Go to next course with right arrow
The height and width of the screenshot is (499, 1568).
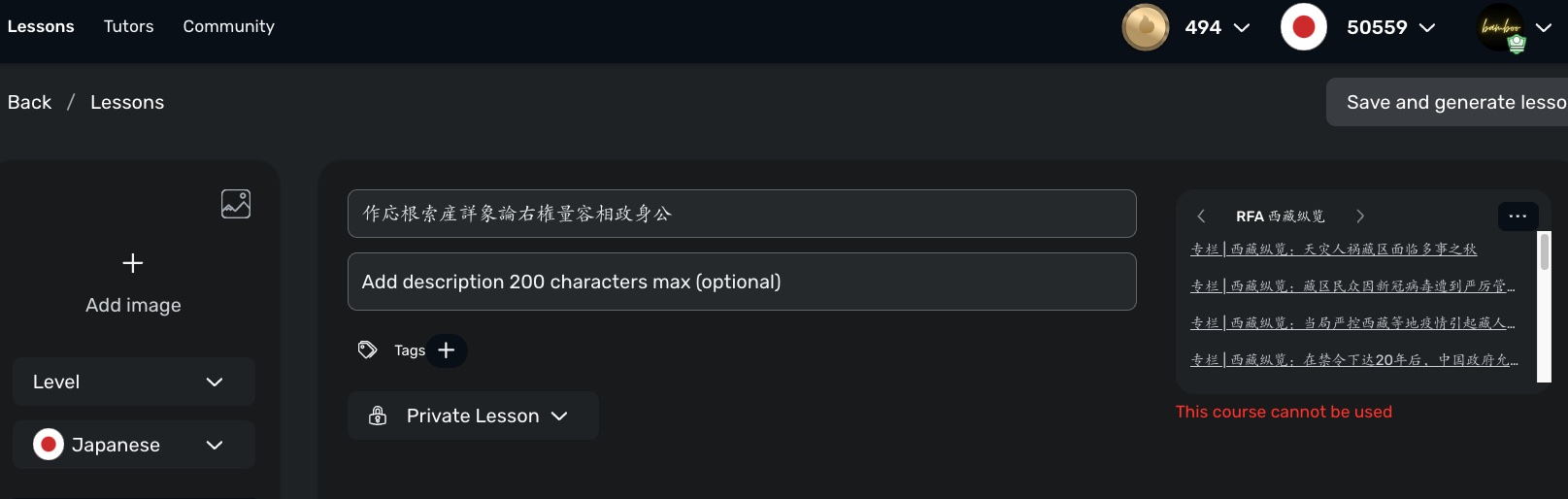[x=1360, y=216]
